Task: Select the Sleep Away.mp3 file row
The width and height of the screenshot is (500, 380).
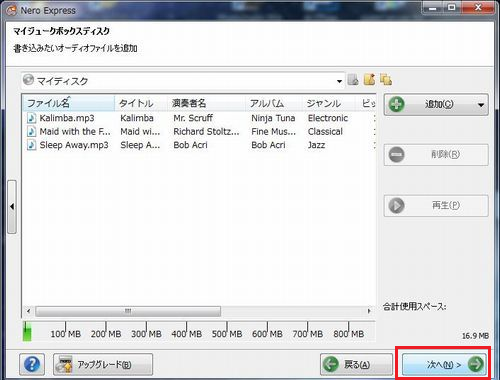Action: [199, 145]
